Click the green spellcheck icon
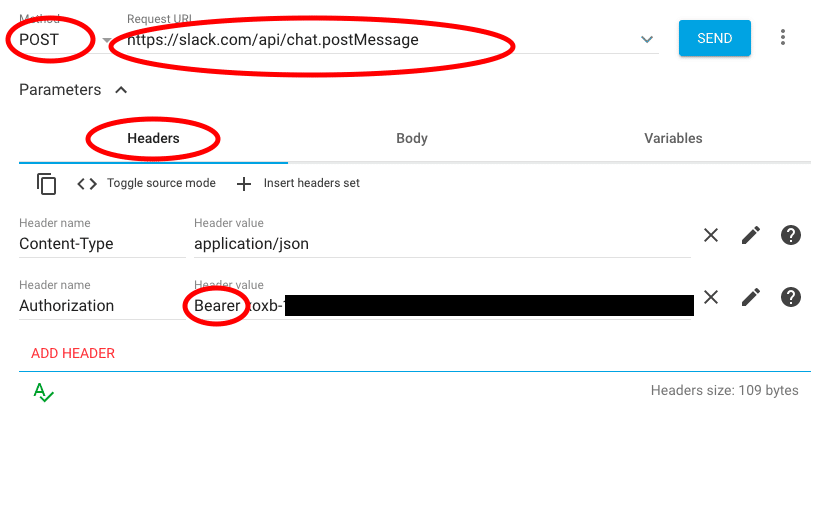The image size is (833, 508). [43, 392]
